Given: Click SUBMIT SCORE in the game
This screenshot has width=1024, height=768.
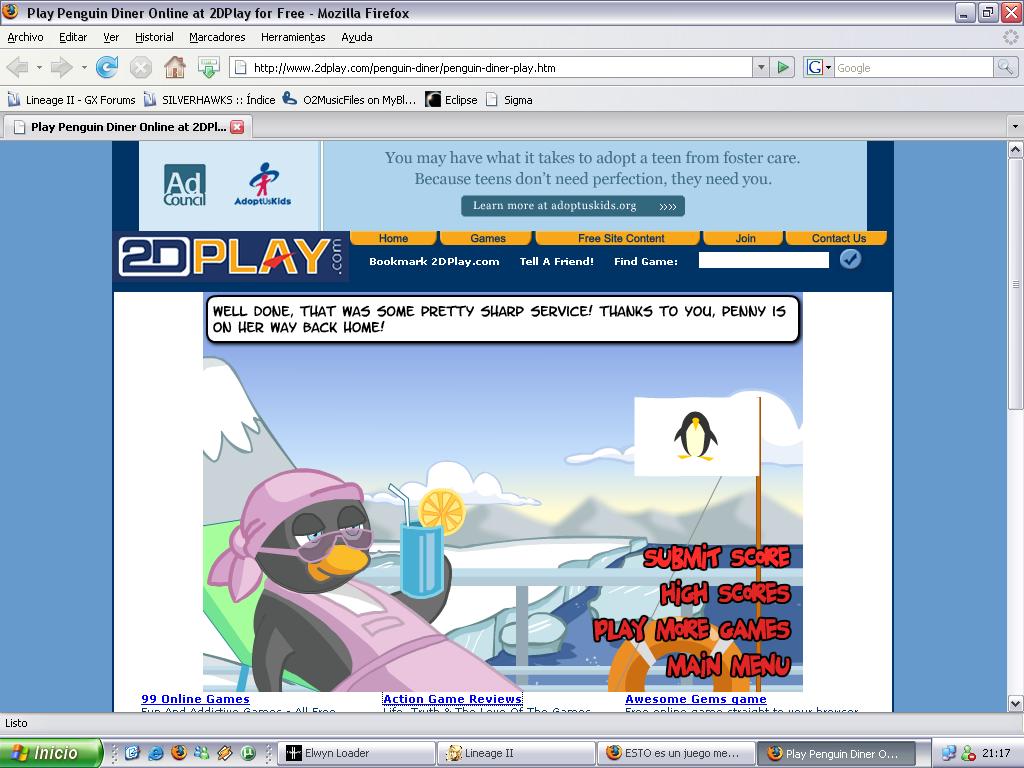Looking at the screenshot, I should pyautogui.click(x=716, y=557).
